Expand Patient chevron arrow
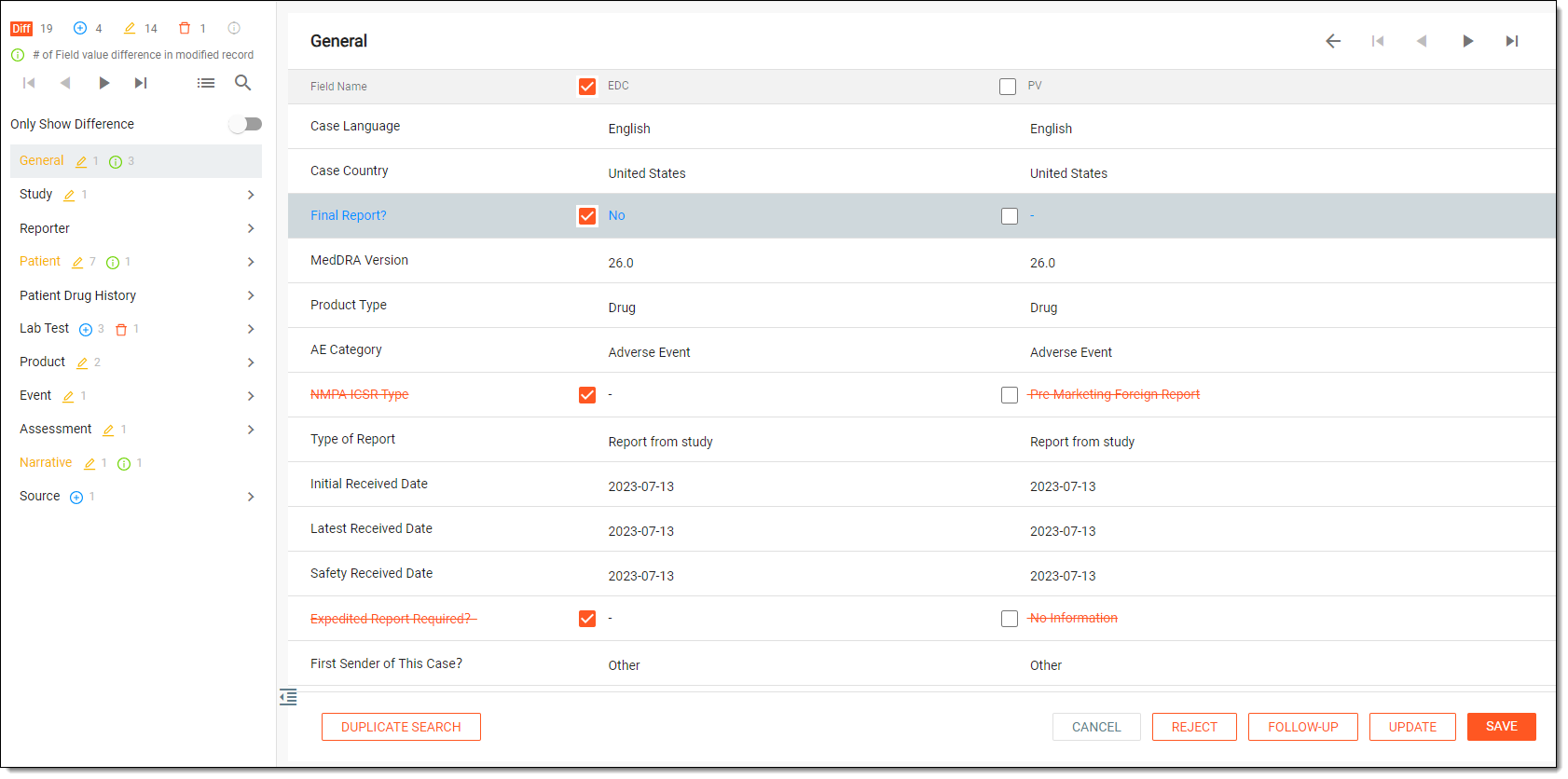This screenshot has height=779, width=1568. [x=251, y=262]
